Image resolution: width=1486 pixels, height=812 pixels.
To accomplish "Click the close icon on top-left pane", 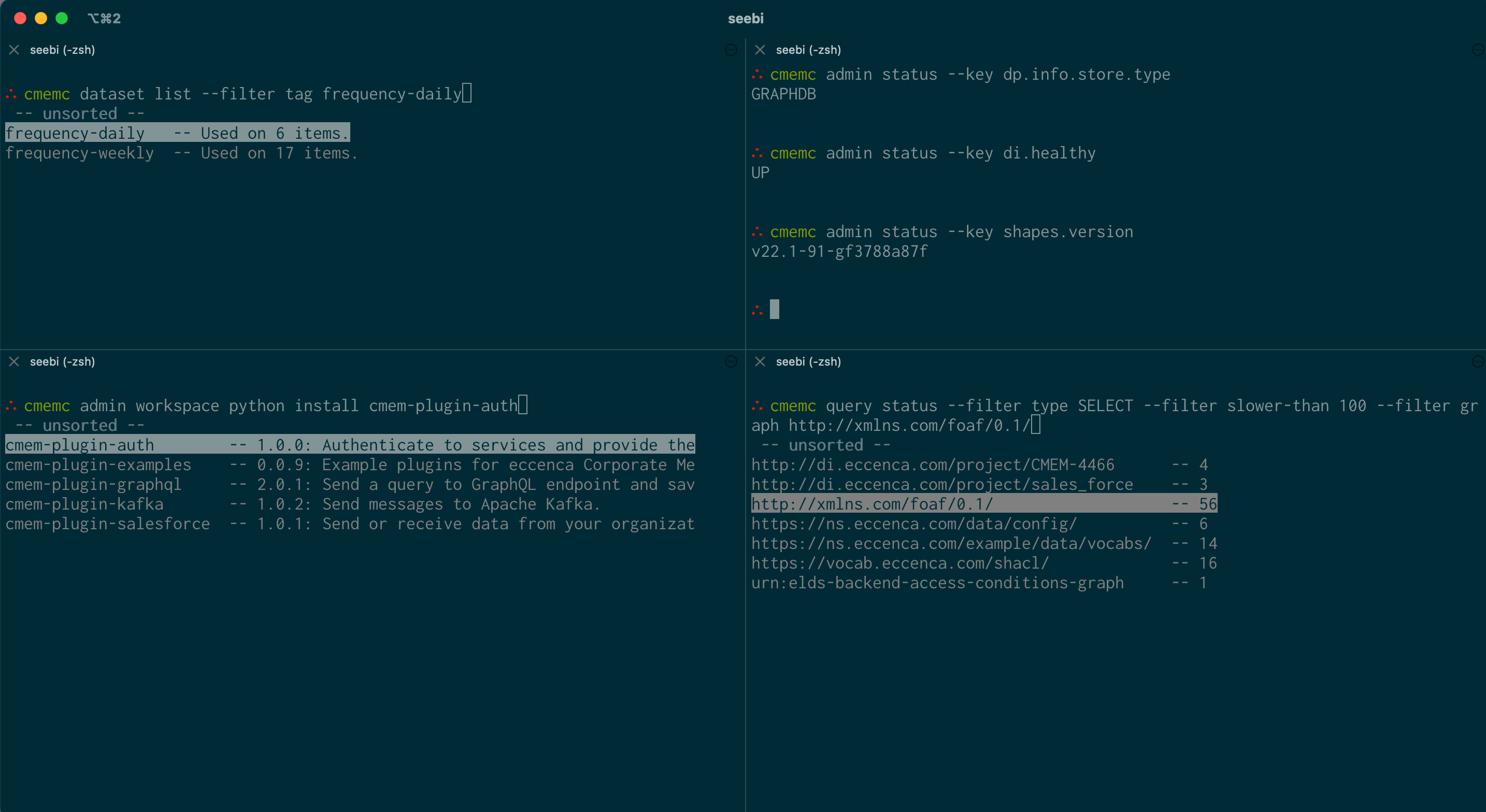I will coord(13,50).
